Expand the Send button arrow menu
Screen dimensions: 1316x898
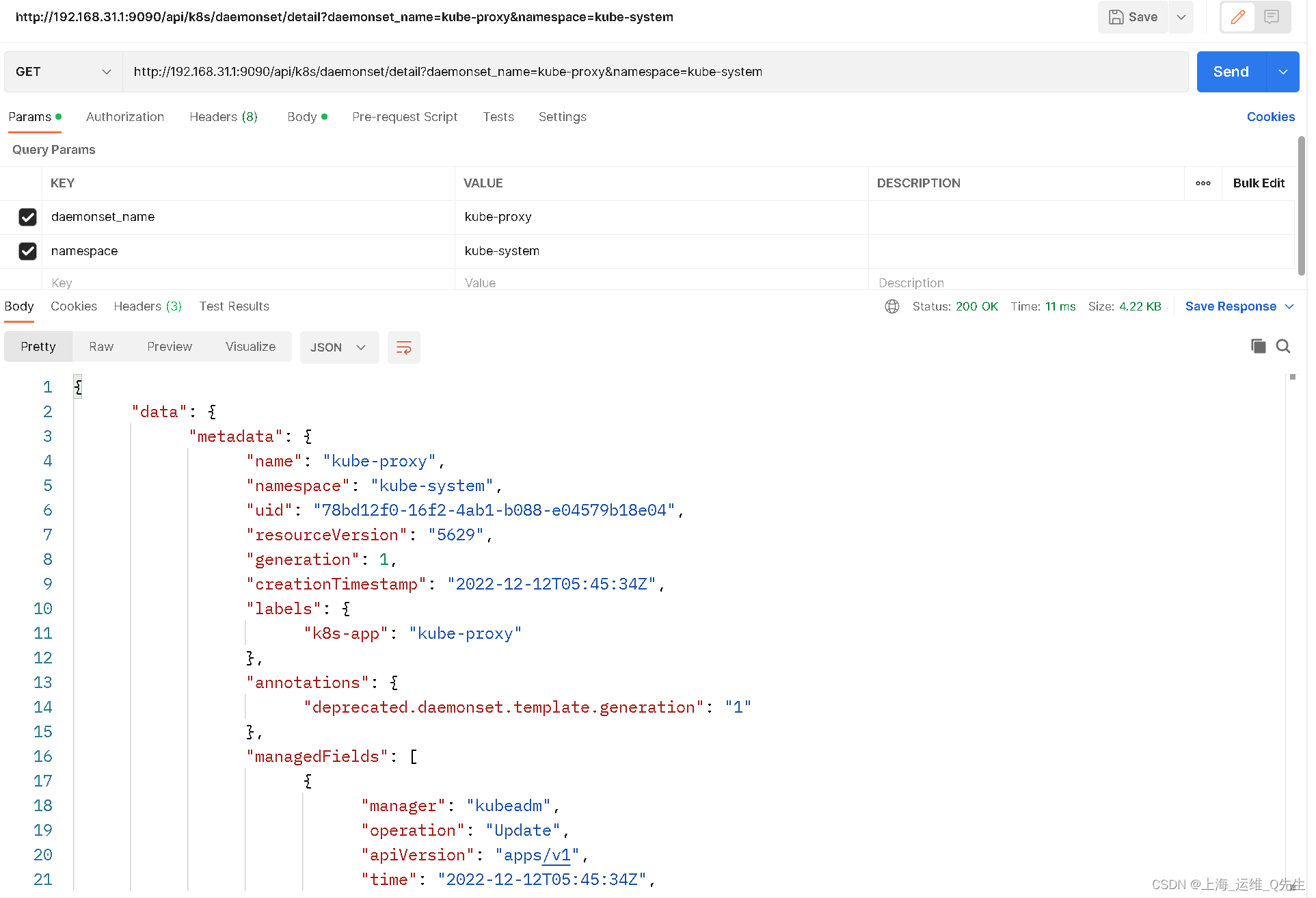point(1283,72)
